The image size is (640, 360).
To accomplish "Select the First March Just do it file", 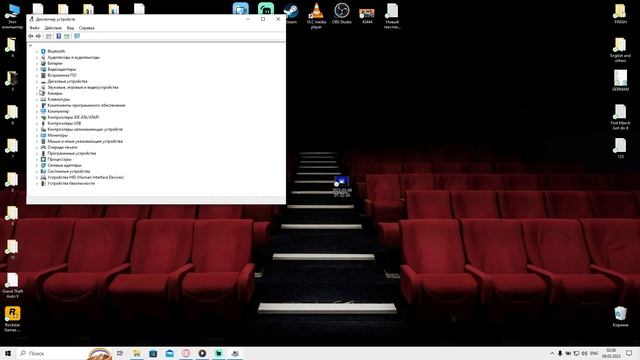I will tap(620, 117).
